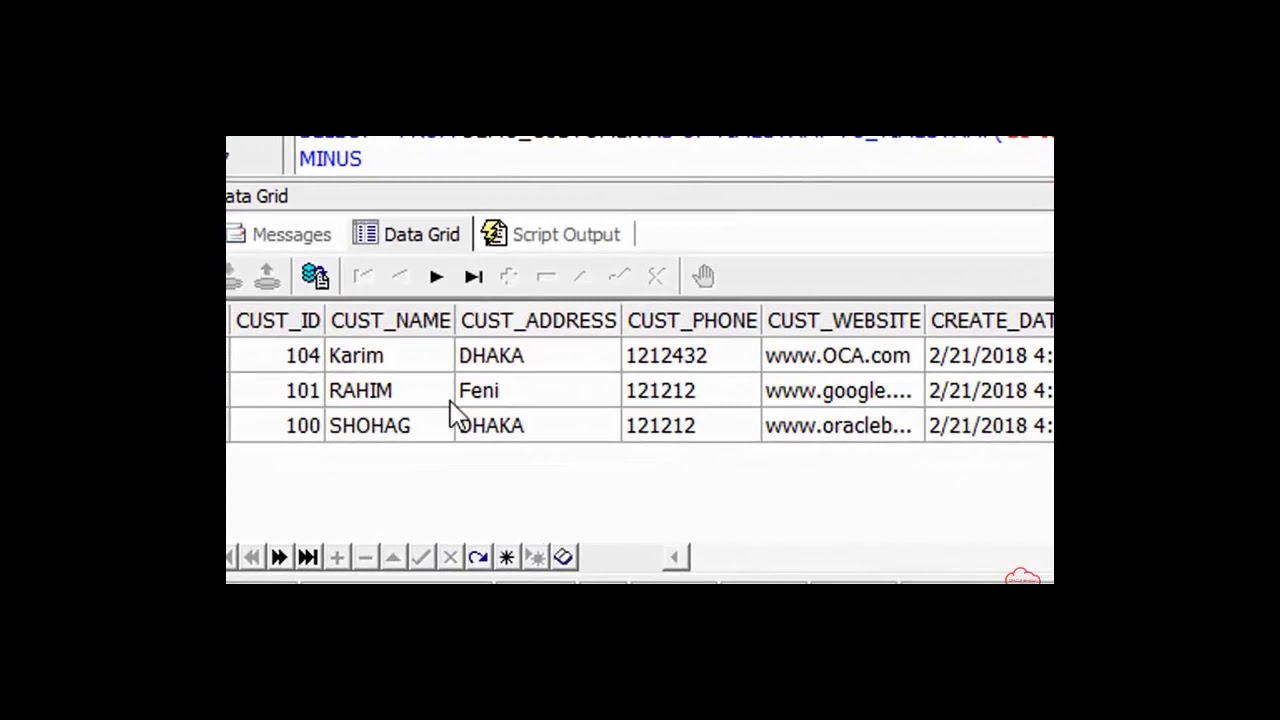
Task: Select cell with CUST_ID 104
Action: (277, 355)
